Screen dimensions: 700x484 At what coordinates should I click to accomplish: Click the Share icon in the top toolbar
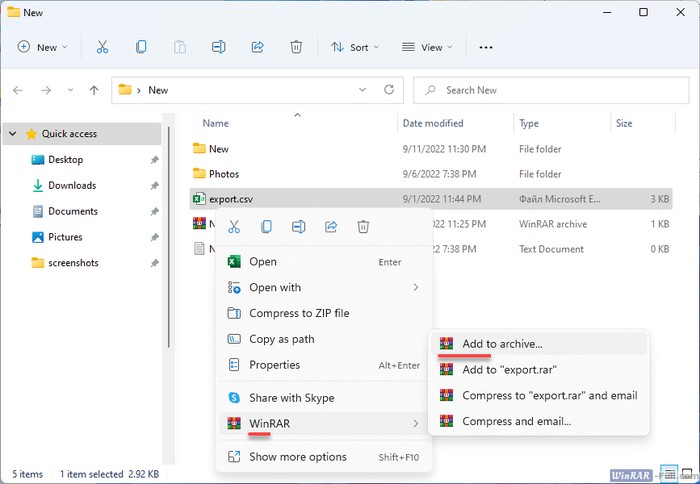pos(257,47)
